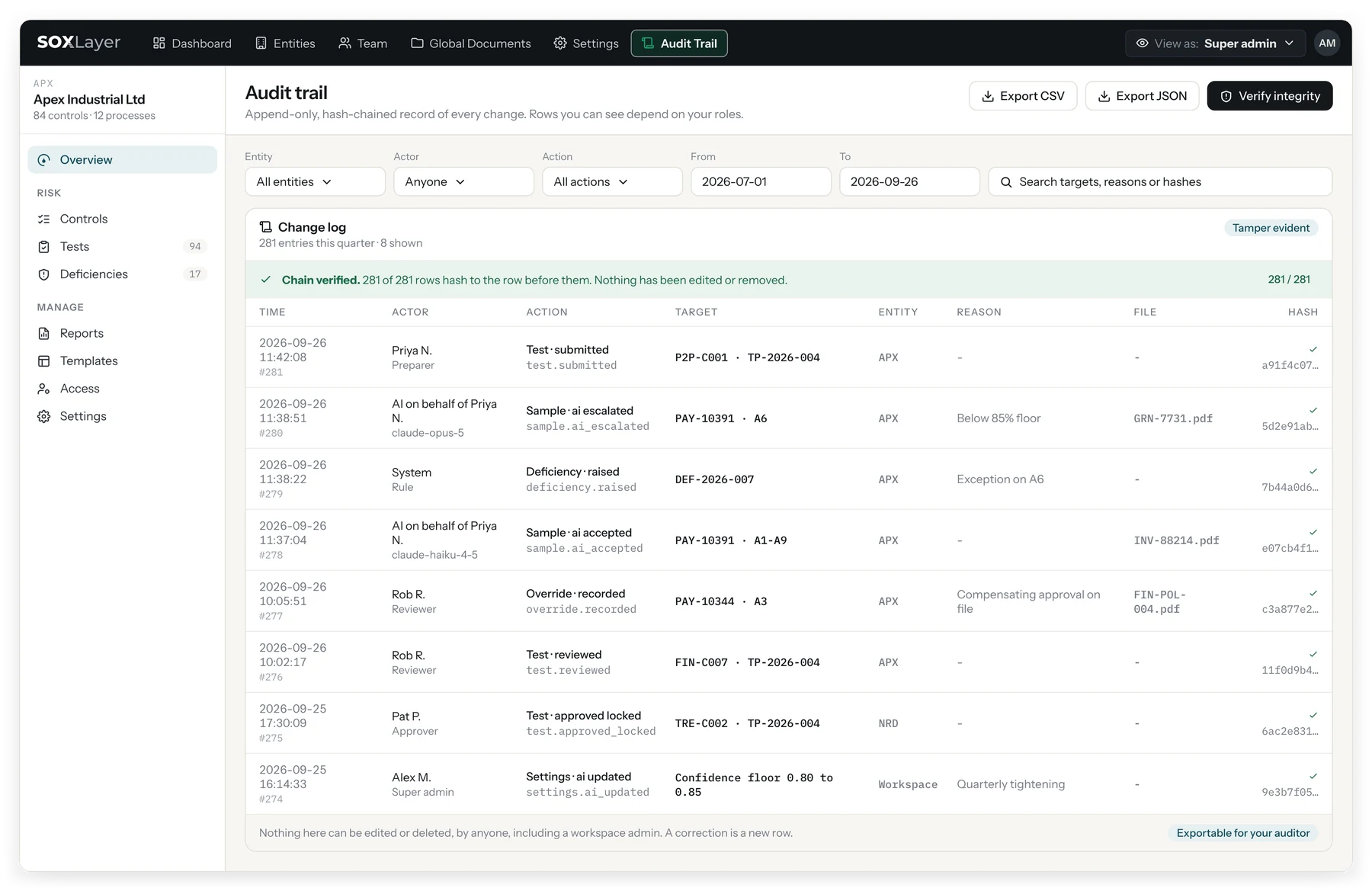Click the search targets, reasons or hashes field
The width and height of the screenshot is (1372, 891).
click(1160, 182)
